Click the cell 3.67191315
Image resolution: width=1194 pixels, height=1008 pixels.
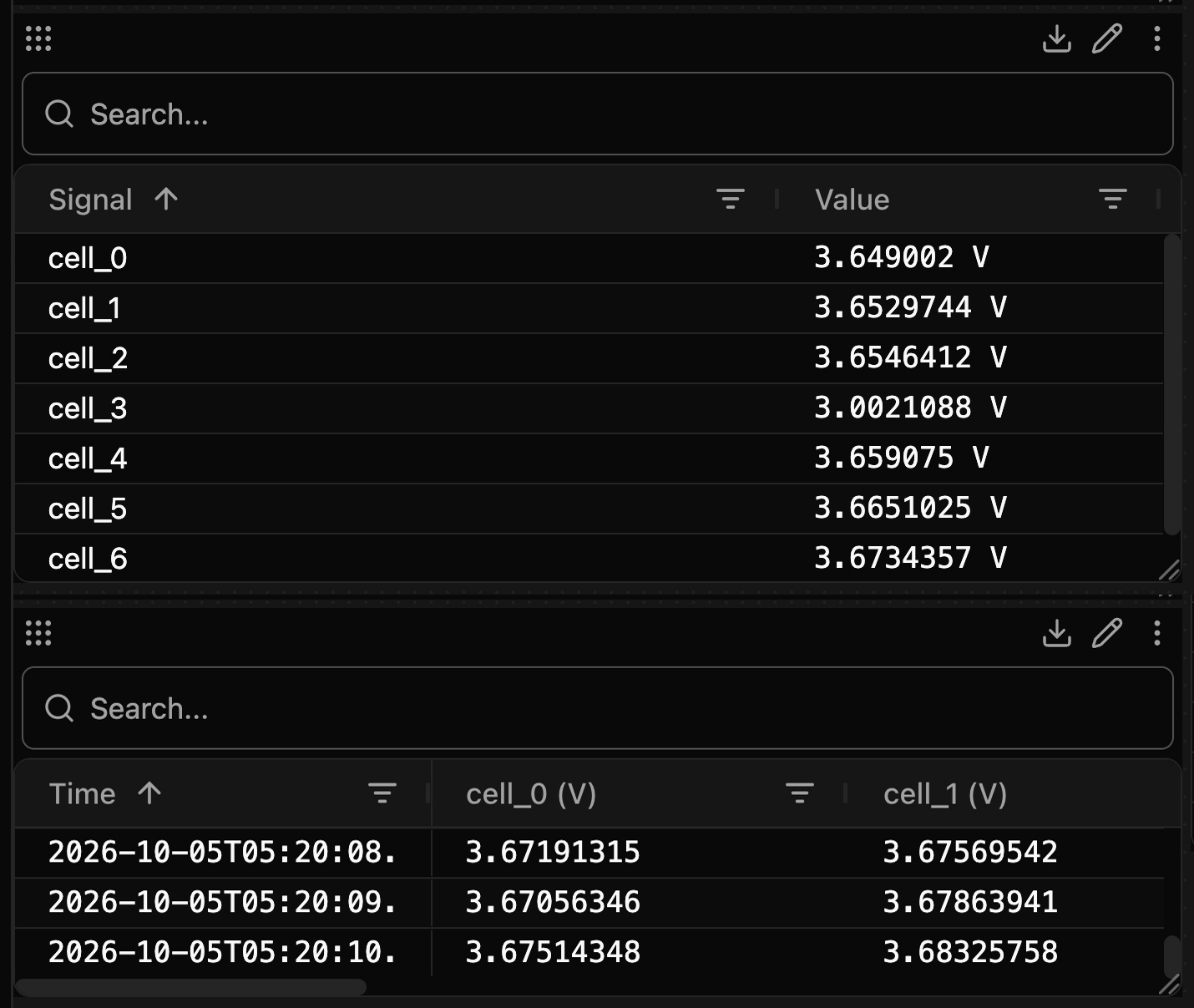(553, 853)
